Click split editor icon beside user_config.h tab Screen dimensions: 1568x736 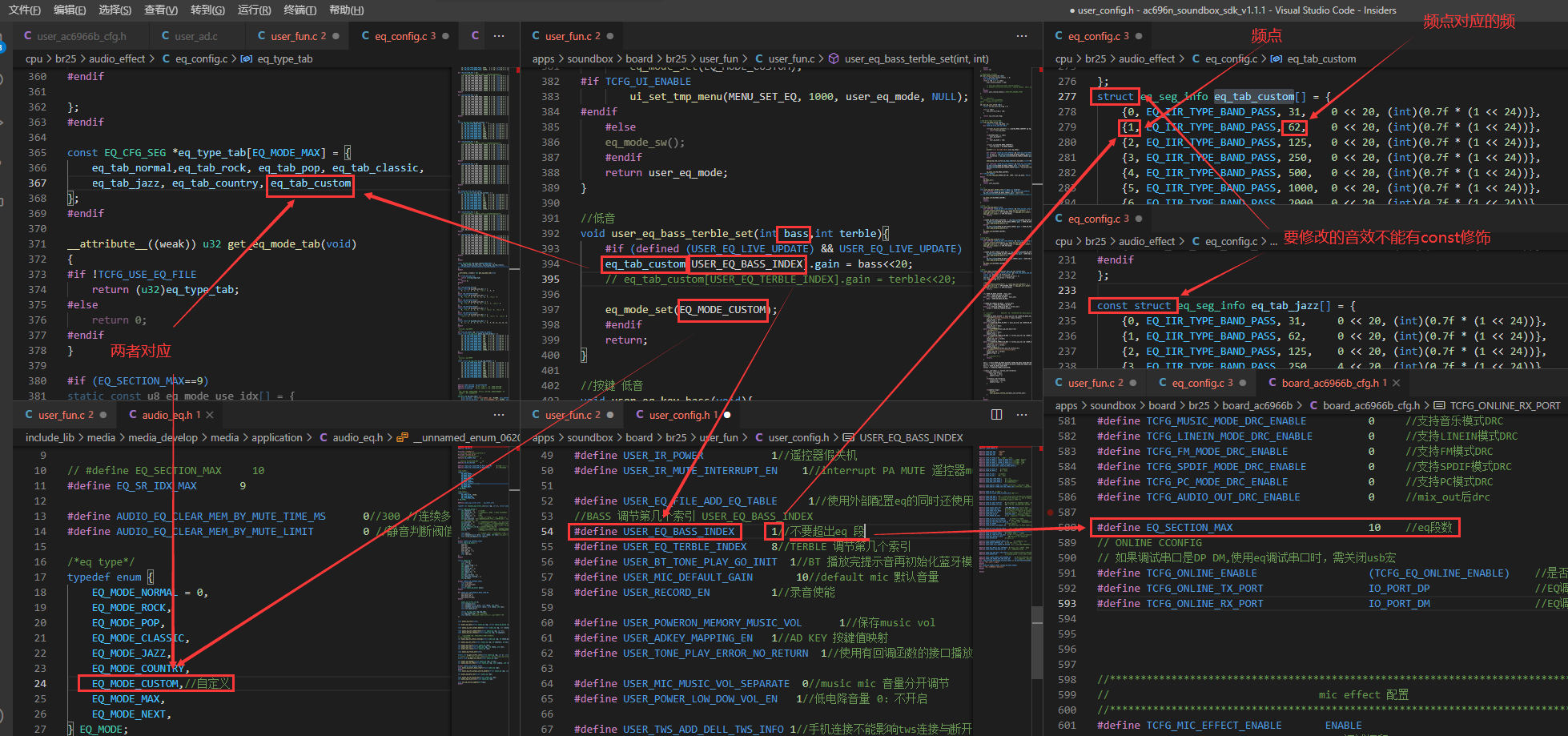click(x=996, y=415)
